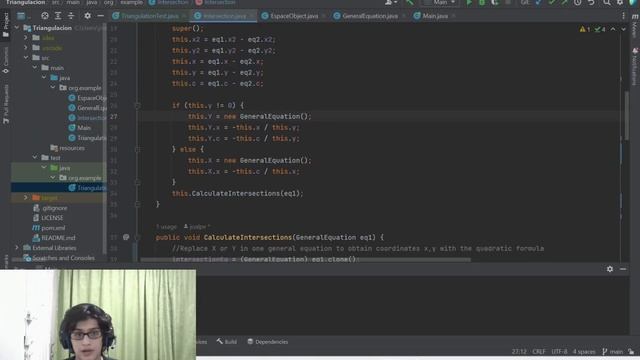Open GeneralEquation class in project tree
The width and height of the screenshot is (640, 360).
(x=88, y=108)
